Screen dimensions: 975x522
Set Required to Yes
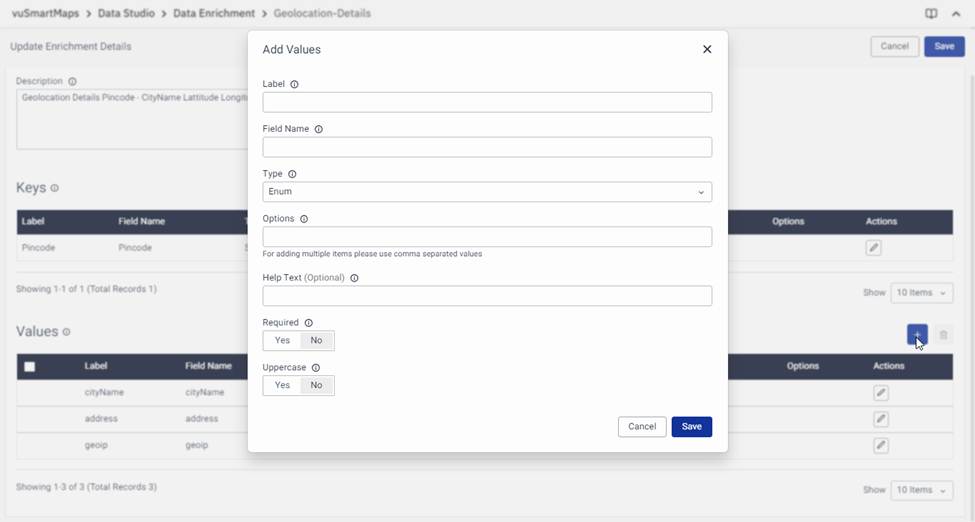[x=282, y=341]
